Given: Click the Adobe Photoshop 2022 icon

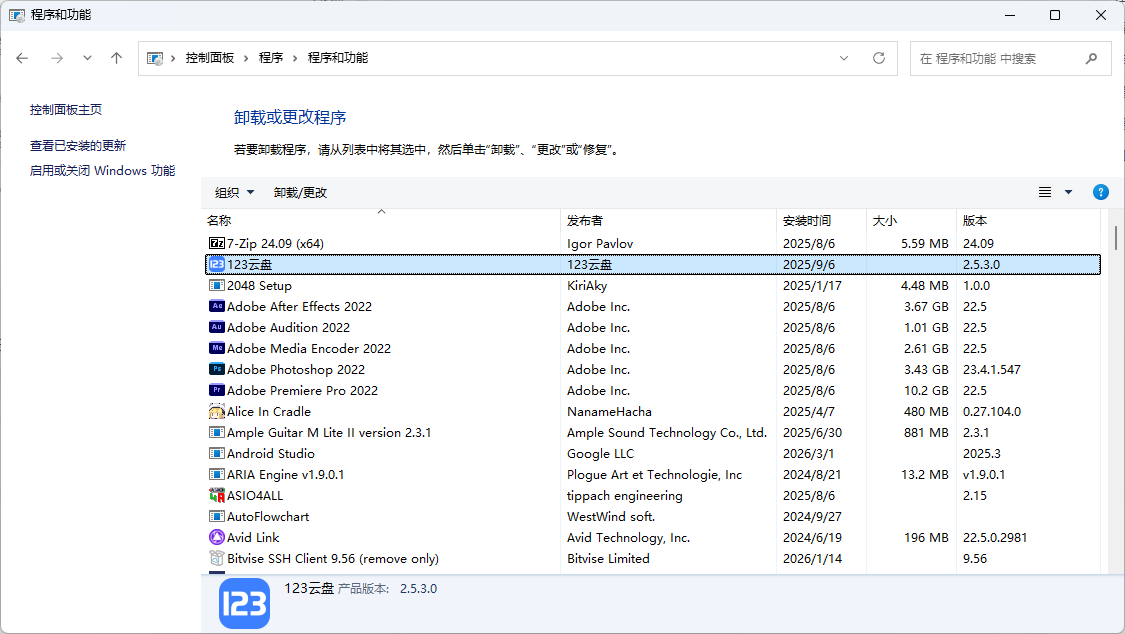Looking at the screenshot, I should point(216,370).
